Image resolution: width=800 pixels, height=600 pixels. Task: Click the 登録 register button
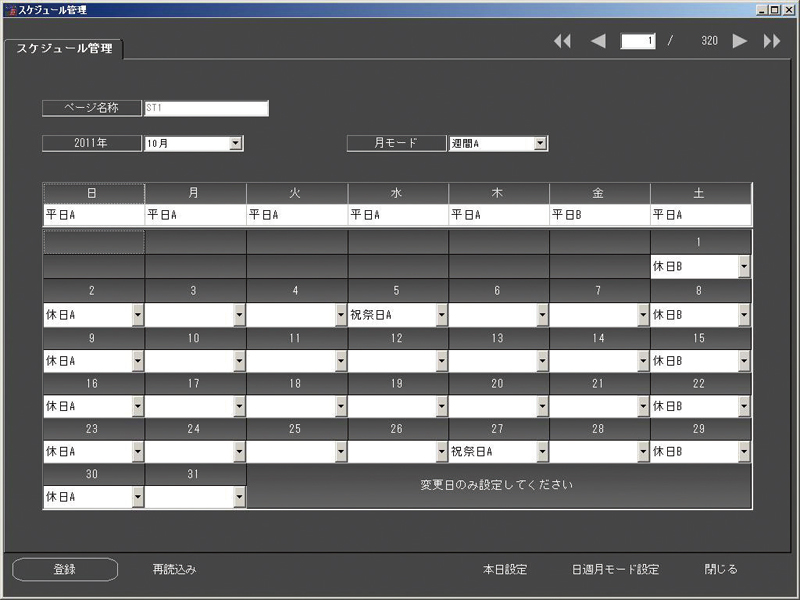(65, 569)
